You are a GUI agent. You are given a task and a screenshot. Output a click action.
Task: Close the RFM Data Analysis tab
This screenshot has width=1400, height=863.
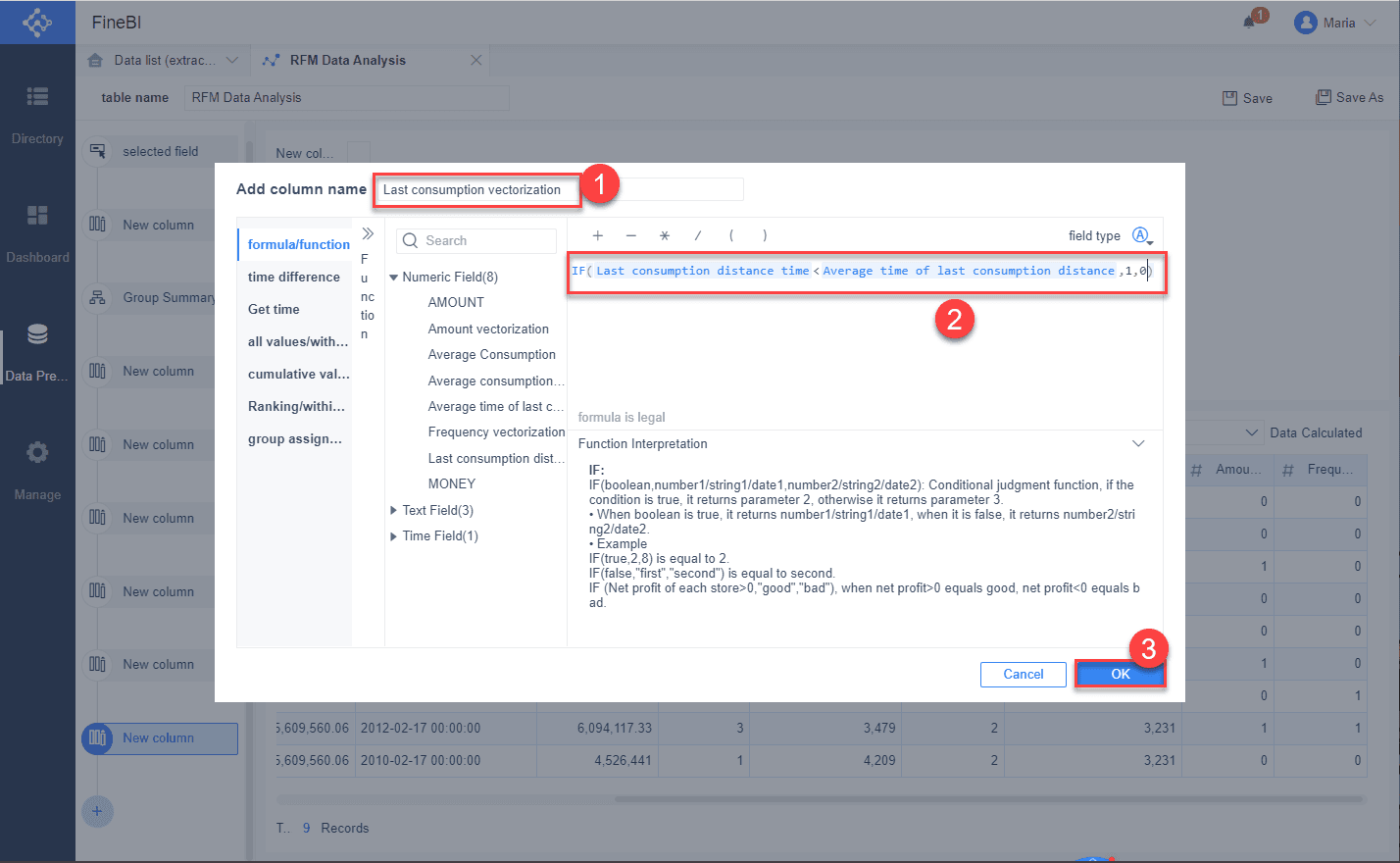(475, 60)
